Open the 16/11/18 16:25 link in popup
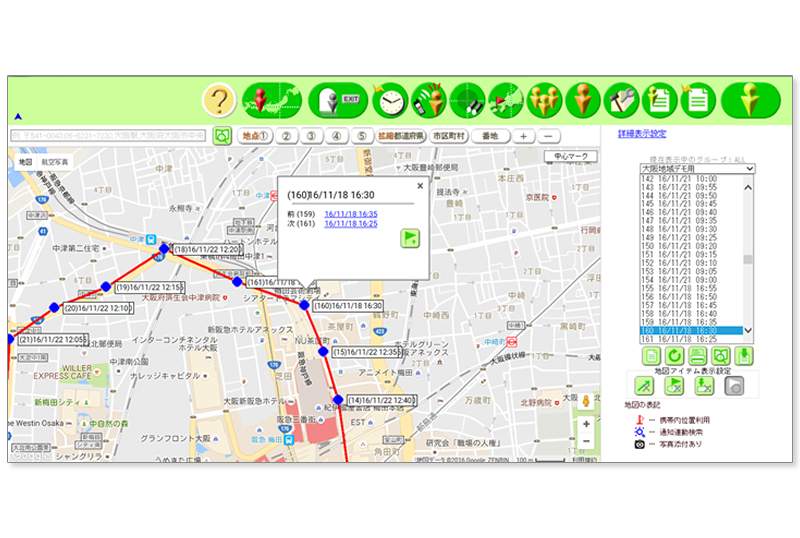This screenshot has width=800, height=538. (x=351, y=224)
